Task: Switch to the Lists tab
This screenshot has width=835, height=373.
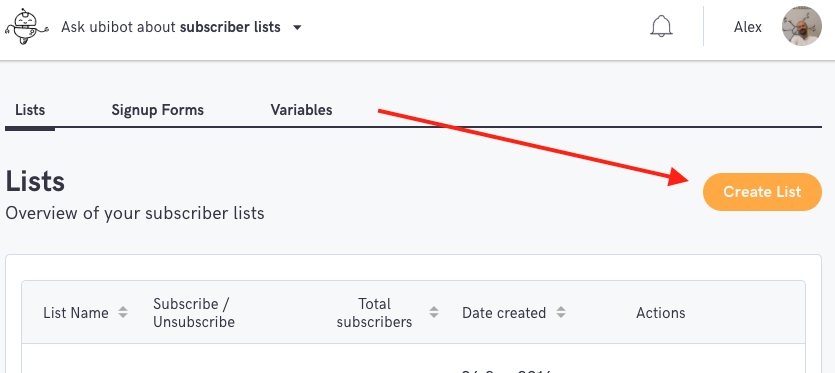Action: (30, 110)
